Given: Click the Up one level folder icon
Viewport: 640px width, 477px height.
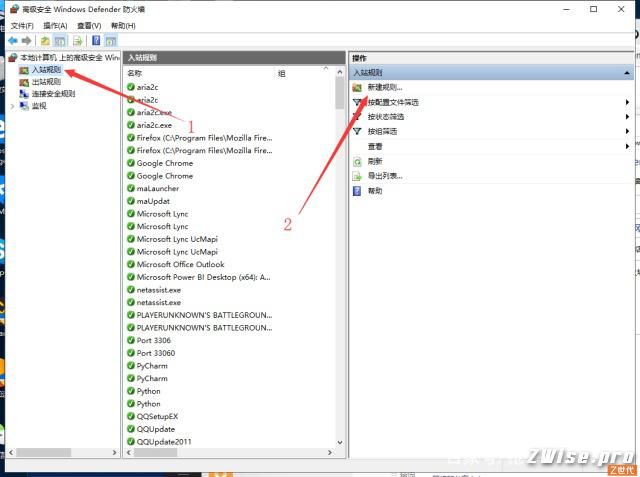Looking at the screenshot, I should click(x=45, y=40).
